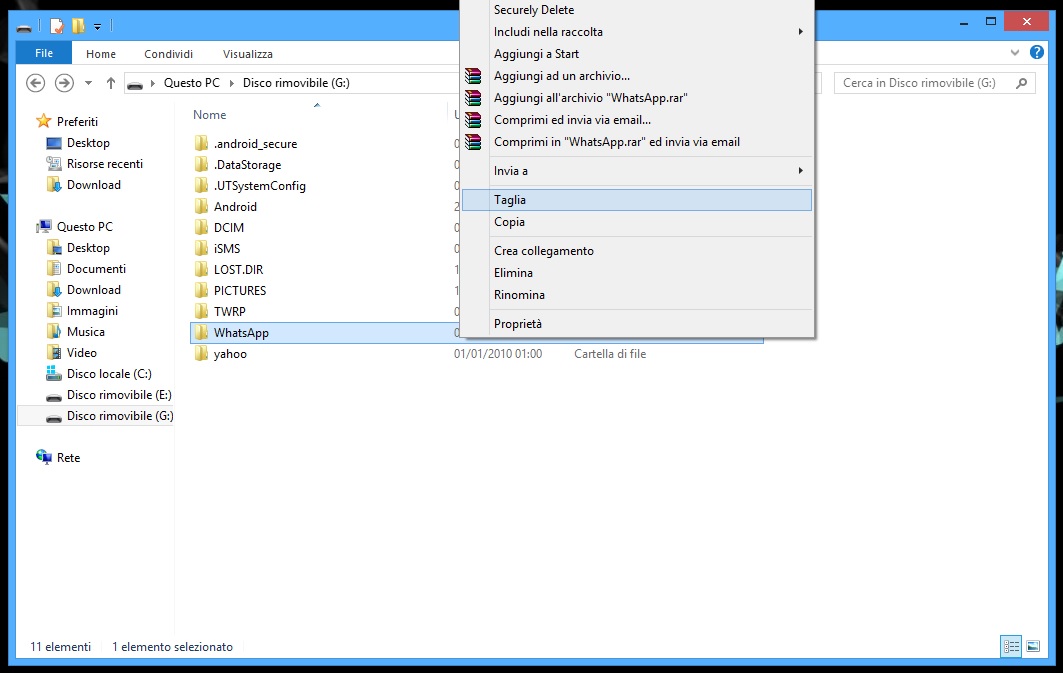Open recent locations dropdown beside Forward arrow
1063x673 pixels.
[88, 83]
